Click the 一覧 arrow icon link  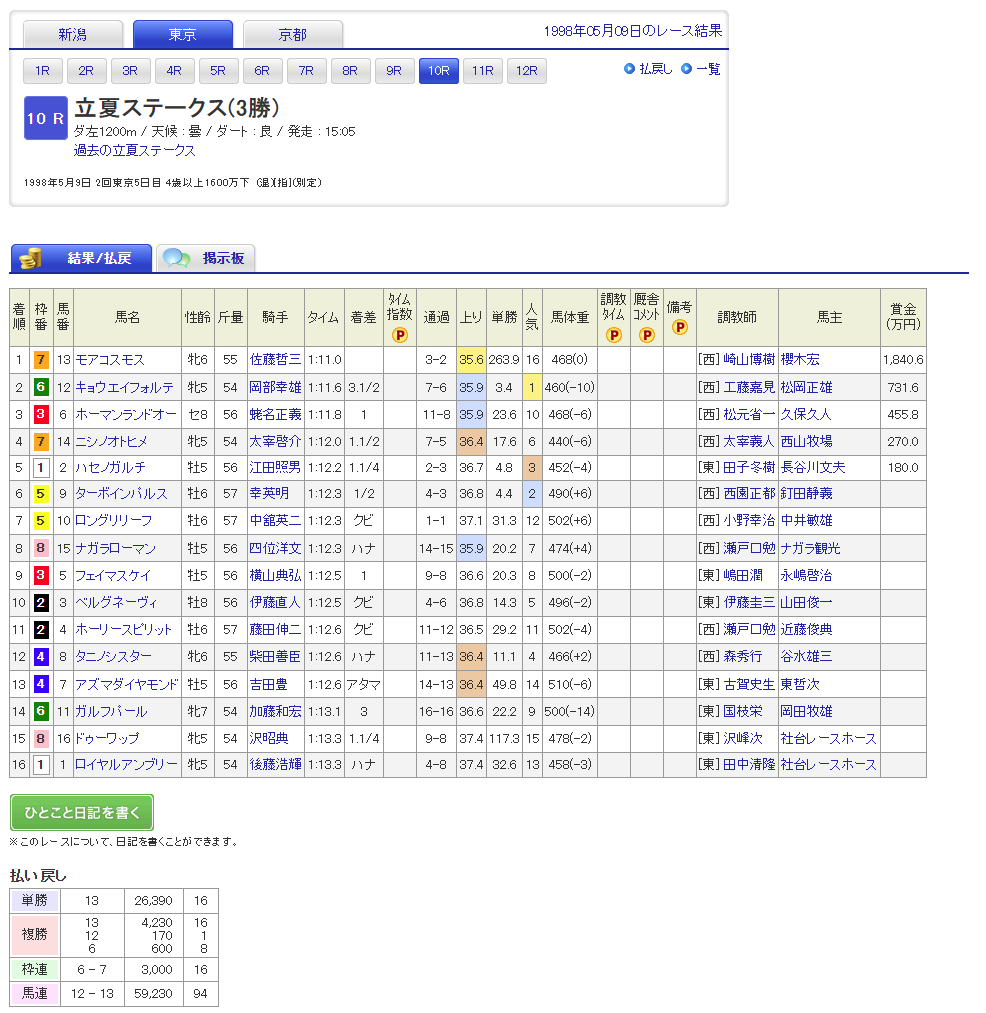click(x=701, y=69)
